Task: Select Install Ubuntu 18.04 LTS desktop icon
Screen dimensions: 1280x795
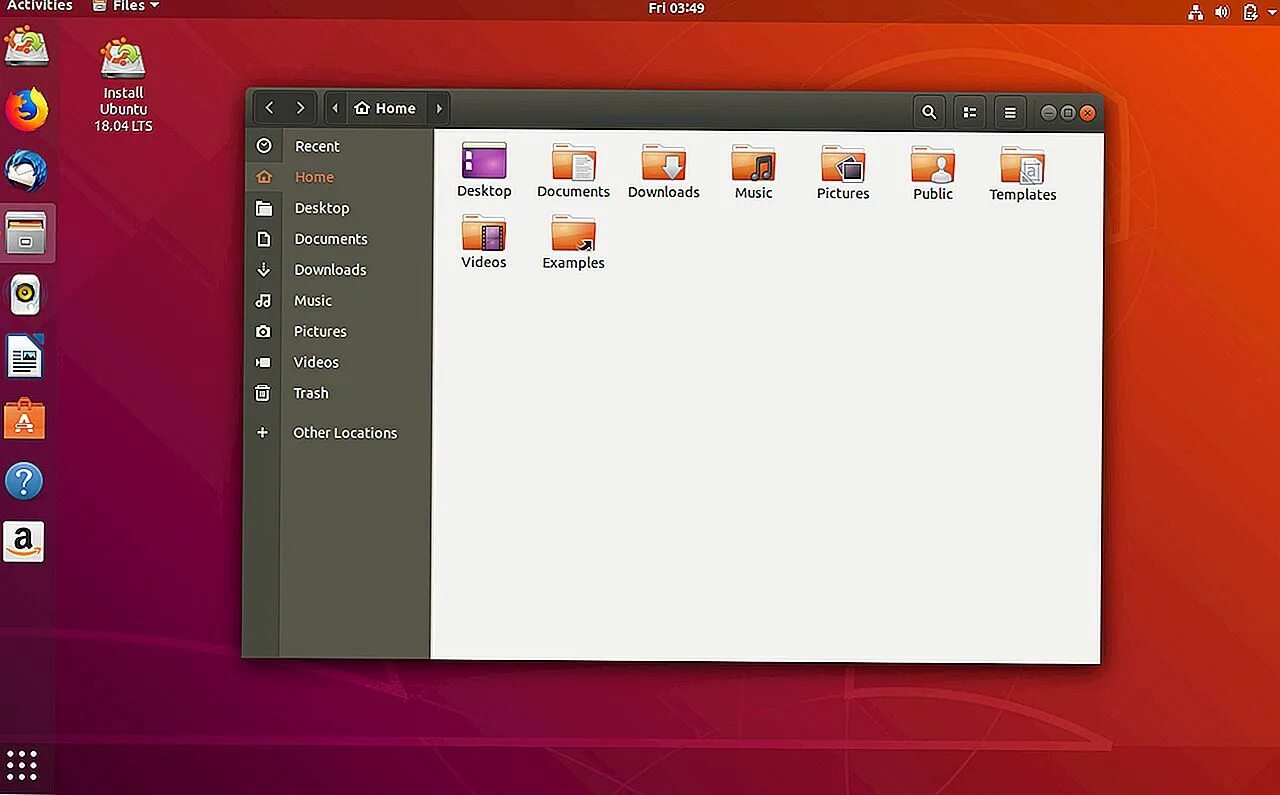Action: pos(123,85)
